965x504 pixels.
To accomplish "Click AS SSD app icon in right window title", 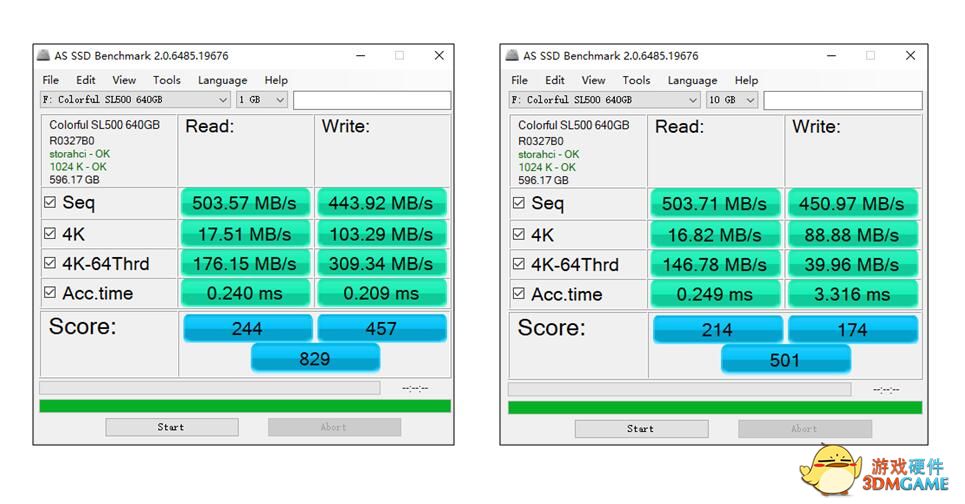I will [512, 55].
